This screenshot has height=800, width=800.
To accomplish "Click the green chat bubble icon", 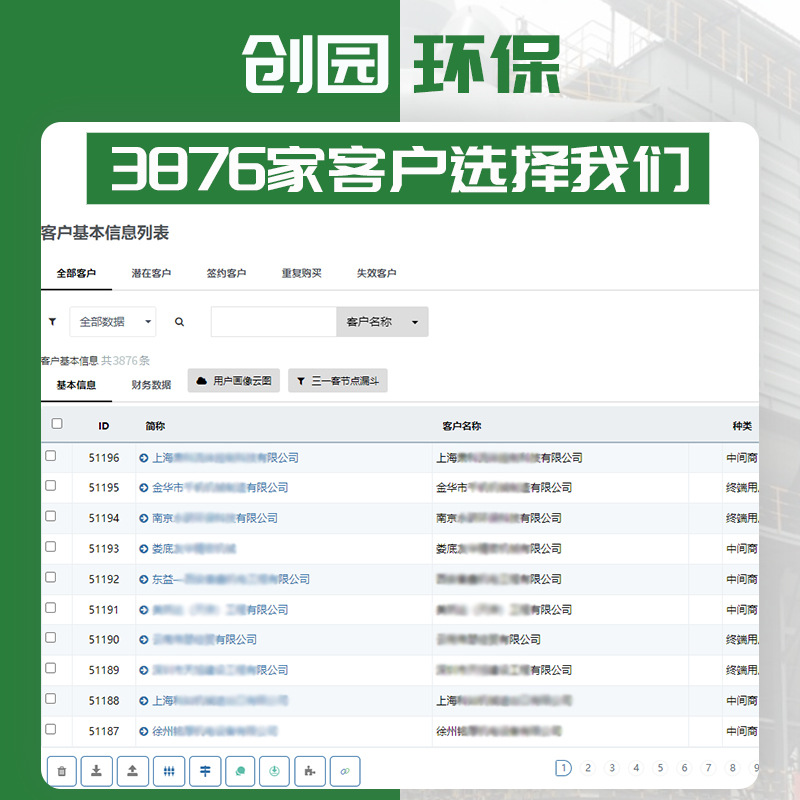I will pos(239,771).
